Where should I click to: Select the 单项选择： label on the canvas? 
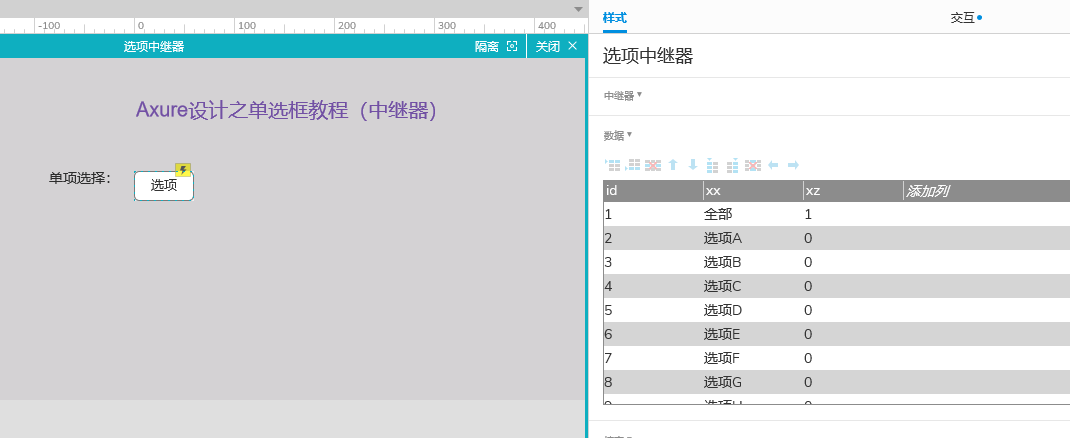tap(80, 179)
